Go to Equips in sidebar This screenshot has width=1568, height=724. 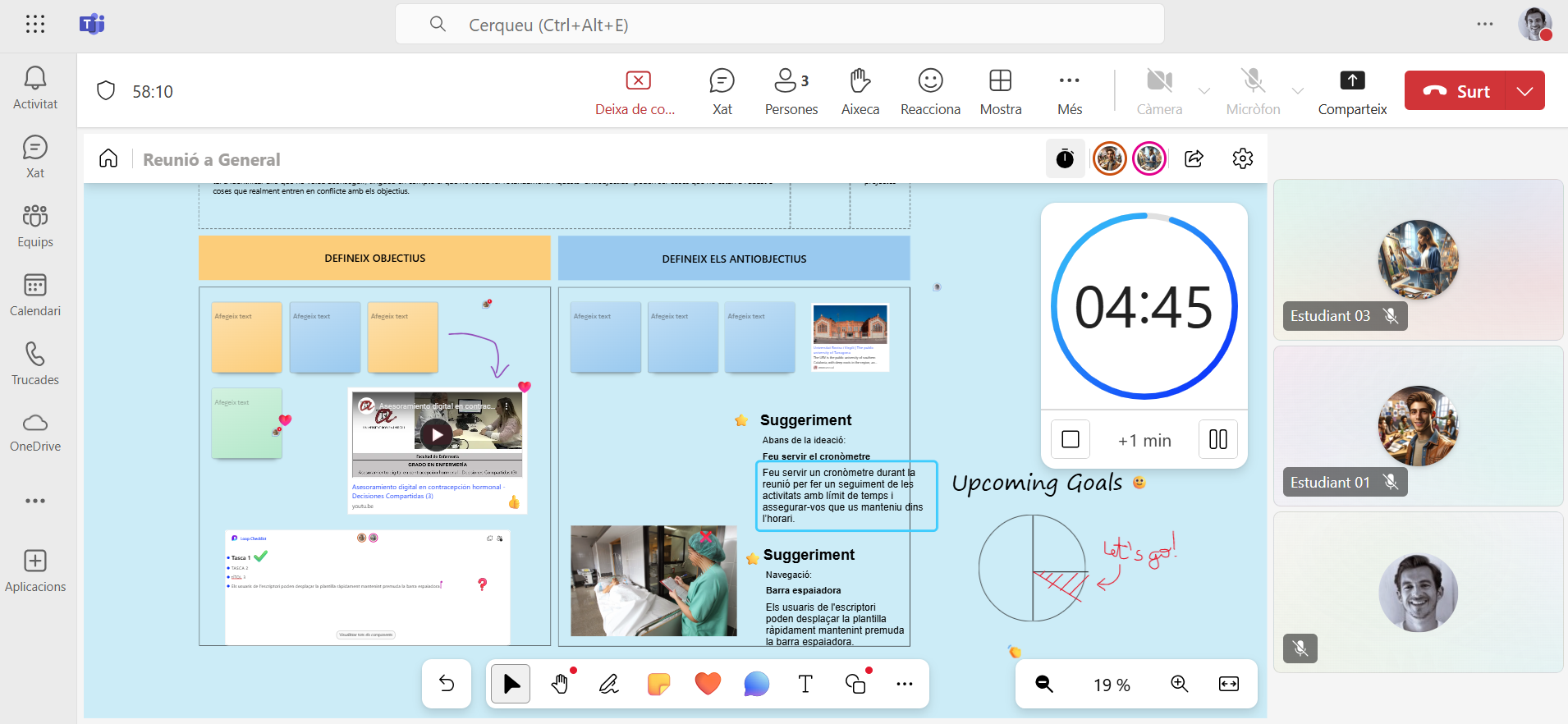pos(35,226)
